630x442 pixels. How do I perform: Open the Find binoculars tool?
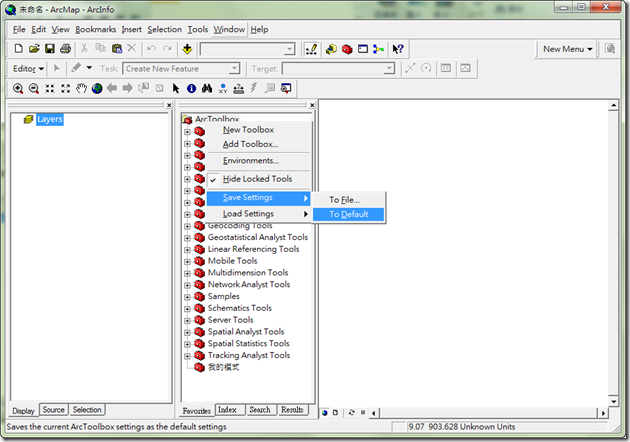[x=207, y=88]
